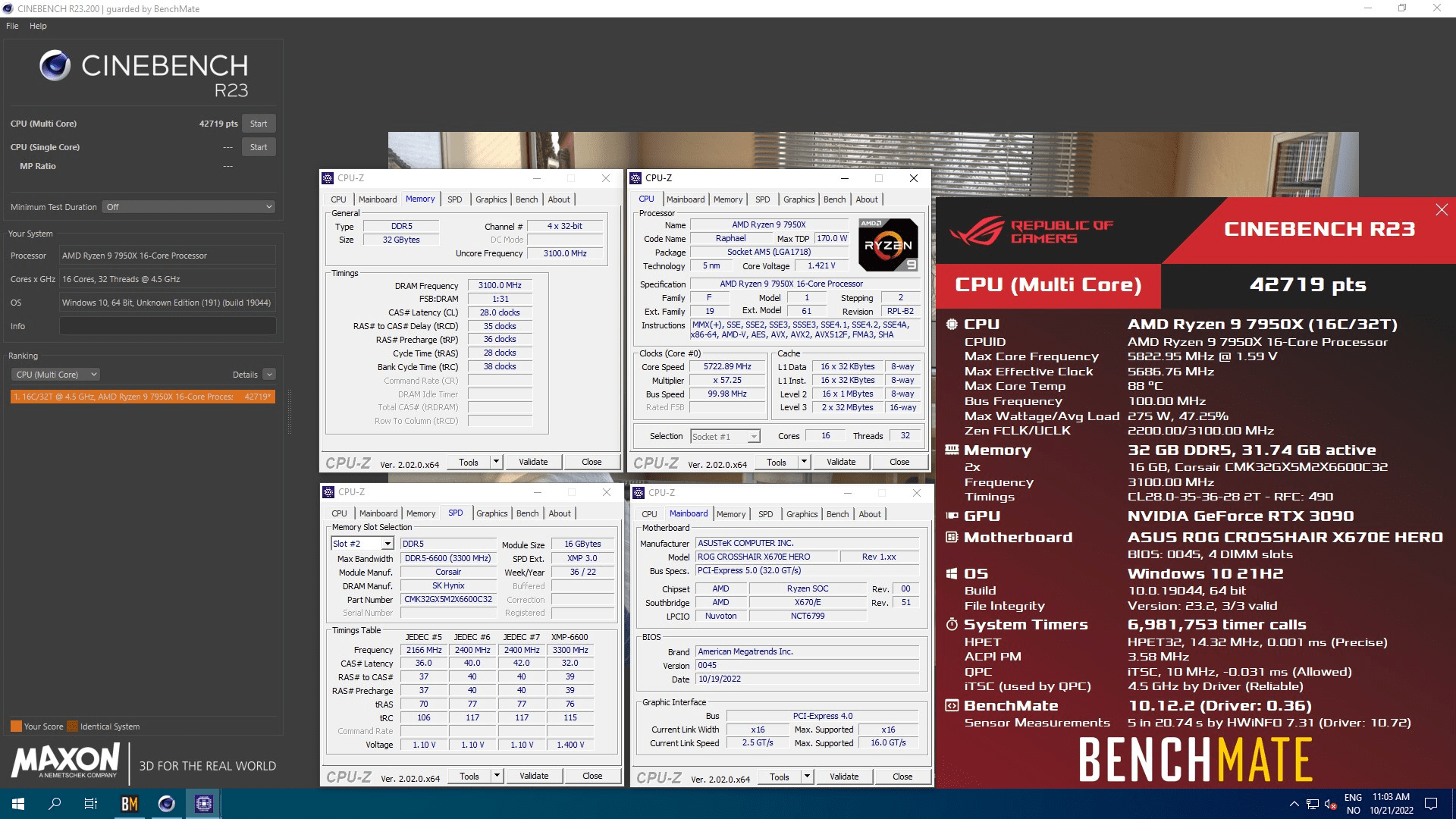Click Motherboard section icon in BenchMate panel

(952, 537)
